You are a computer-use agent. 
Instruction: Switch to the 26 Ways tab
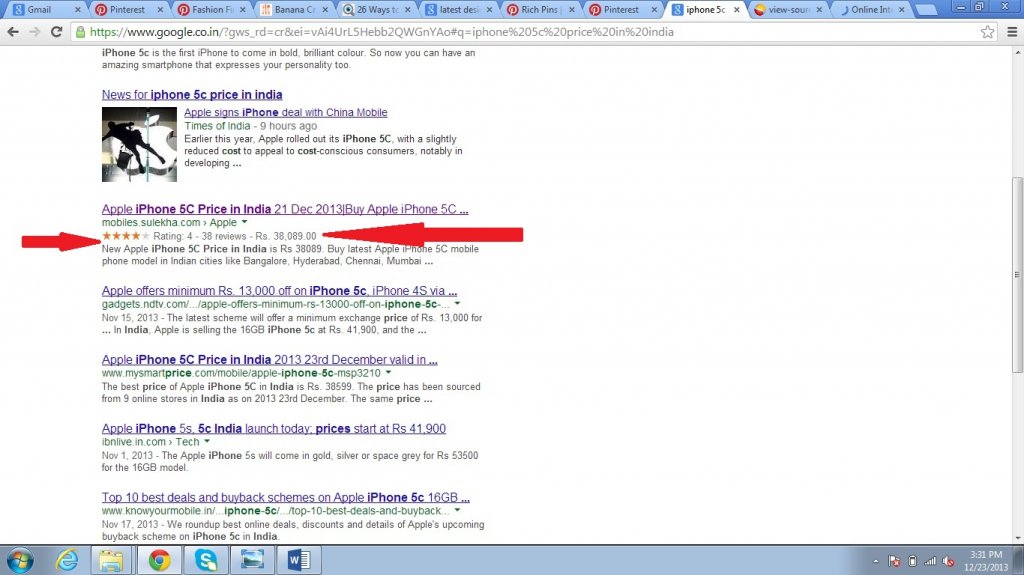click(x=375, y=9)
